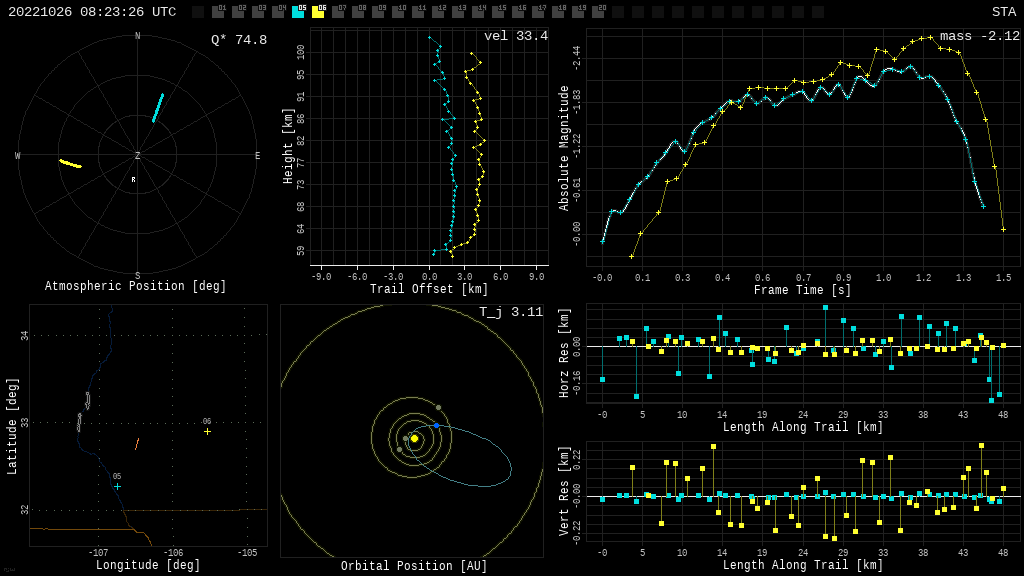Image resolution: width=1024 pixels, height=576 pixels.
Task: Click the cyan 05 station cross on map
Action: click(x=117, y=487)
